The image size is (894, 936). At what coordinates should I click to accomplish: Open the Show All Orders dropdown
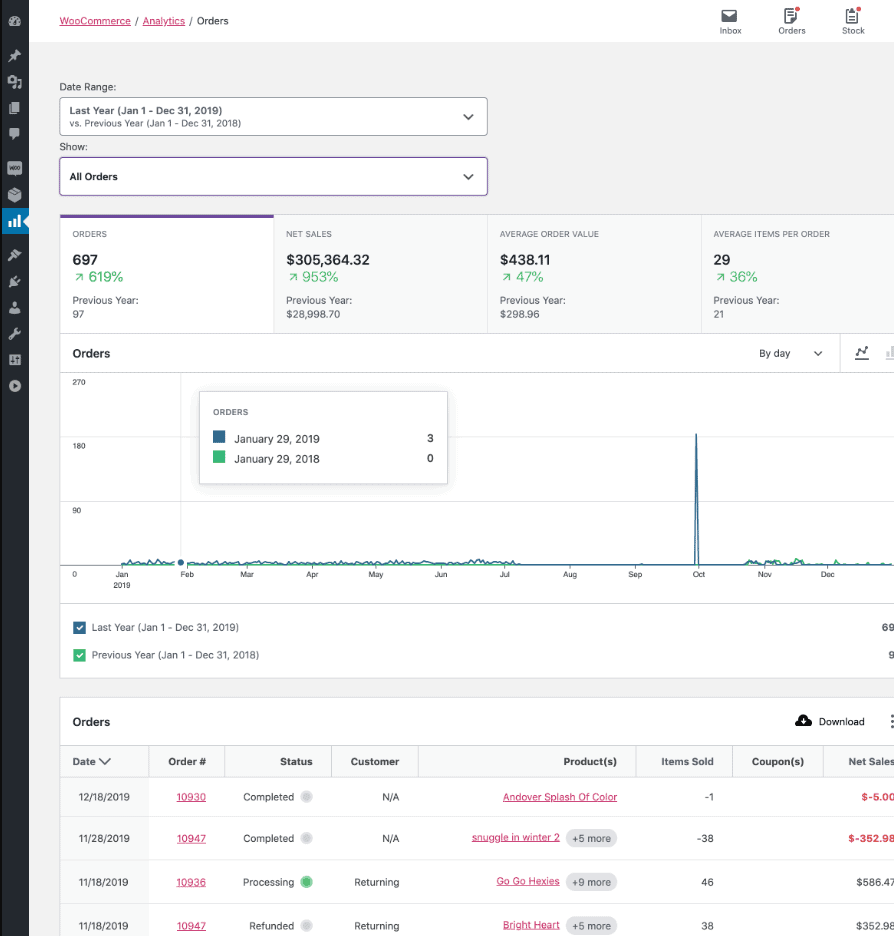pyautogui.click(x=273, y=176)
